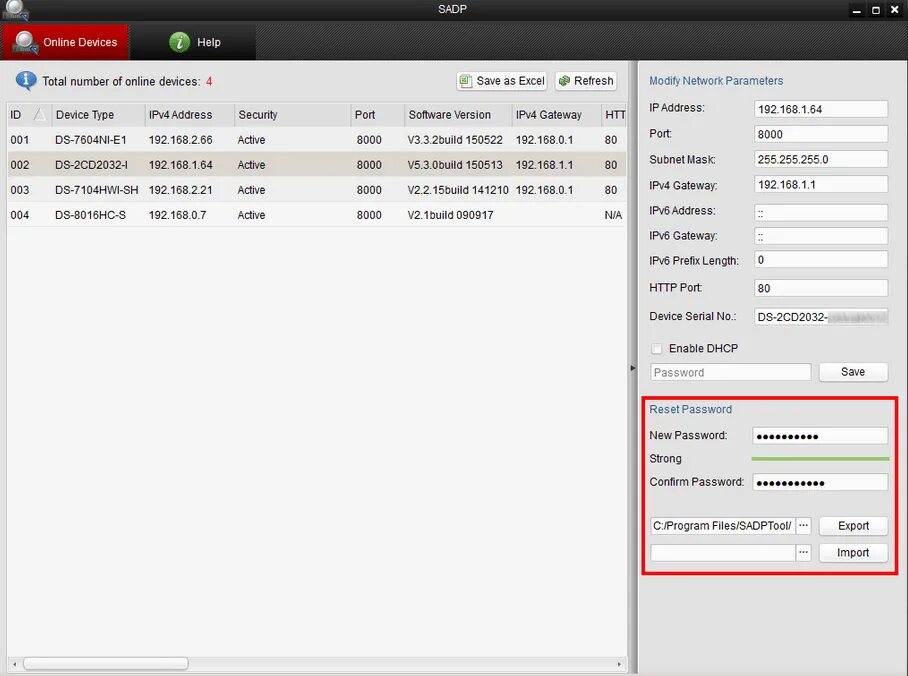Maximize the SADP window
Viewport: 908px width, 676px height.
click(x=876, y=10)
